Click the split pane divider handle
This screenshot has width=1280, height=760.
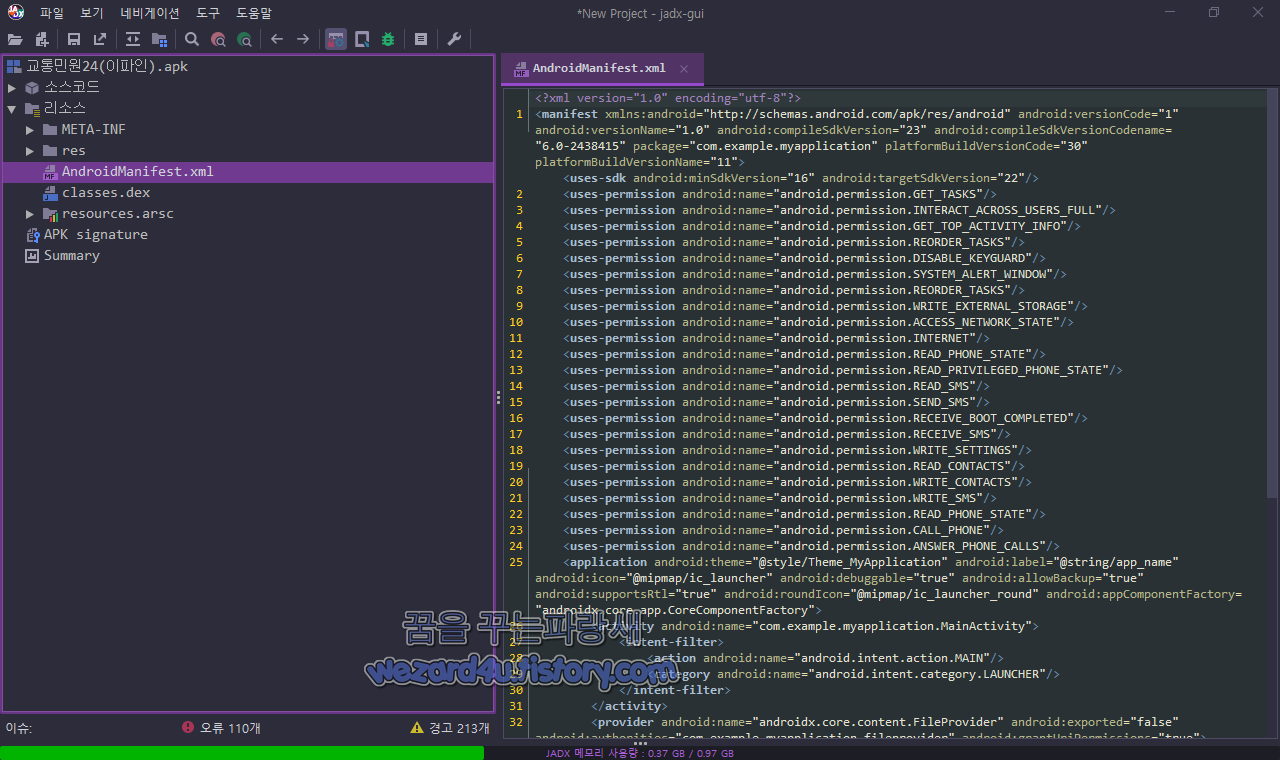click(498, 397)
